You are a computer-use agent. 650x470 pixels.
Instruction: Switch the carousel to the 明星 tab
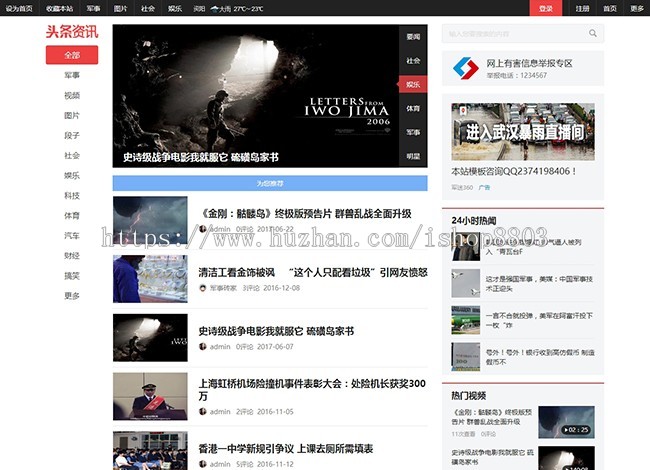pos(413,156)
